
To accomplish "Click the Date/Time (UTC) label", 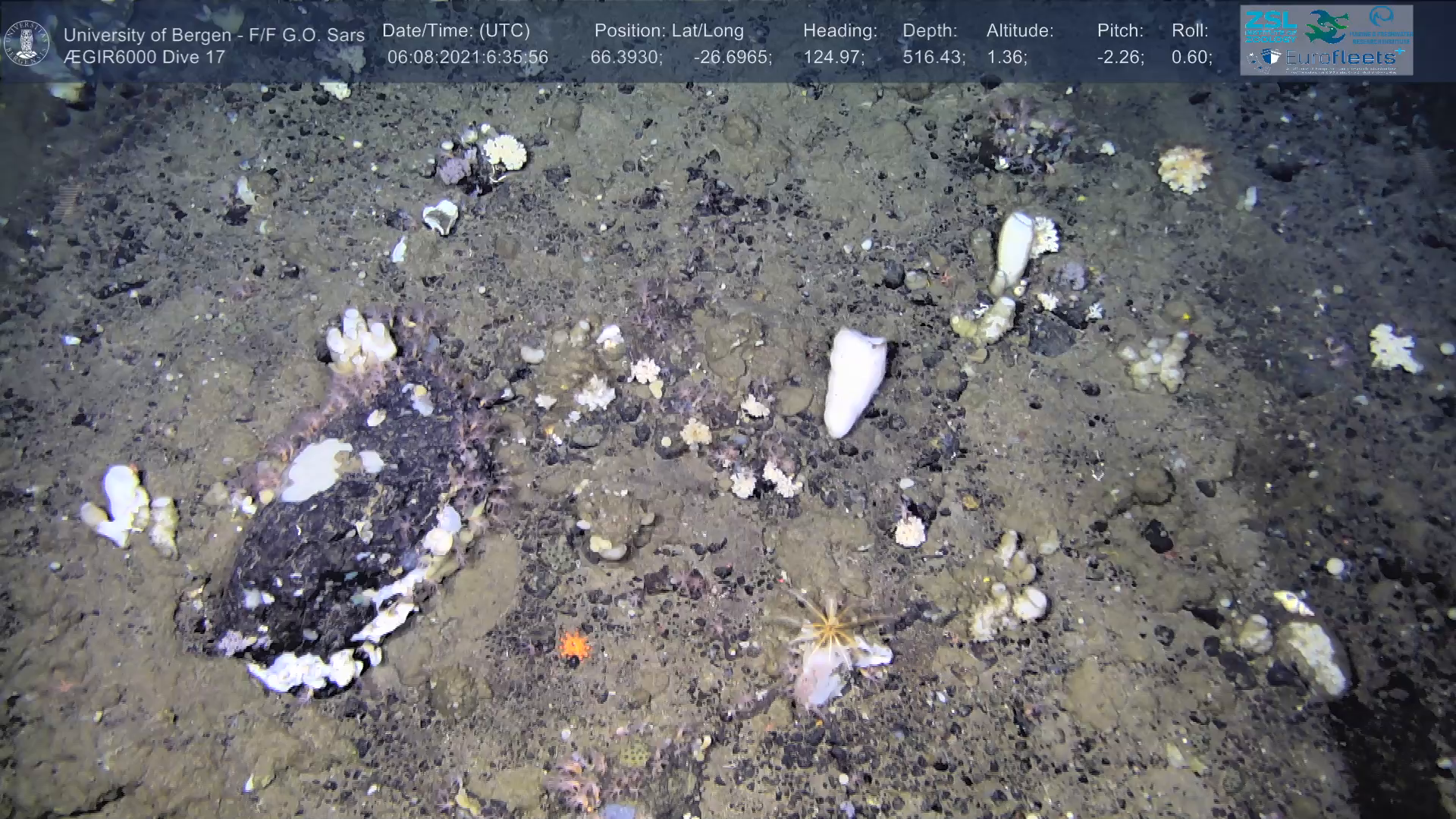I will [x=456, y=31].
